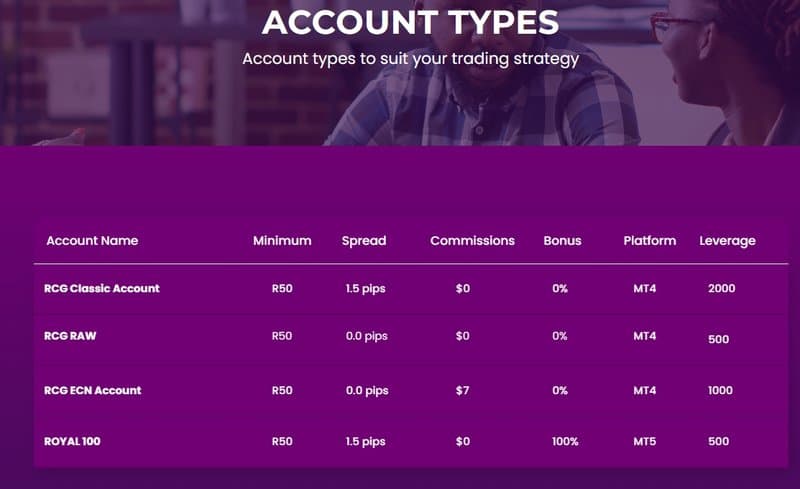The image size is (800, 489).
Task: Click the Leverage column header
Action: coord(728,241)
